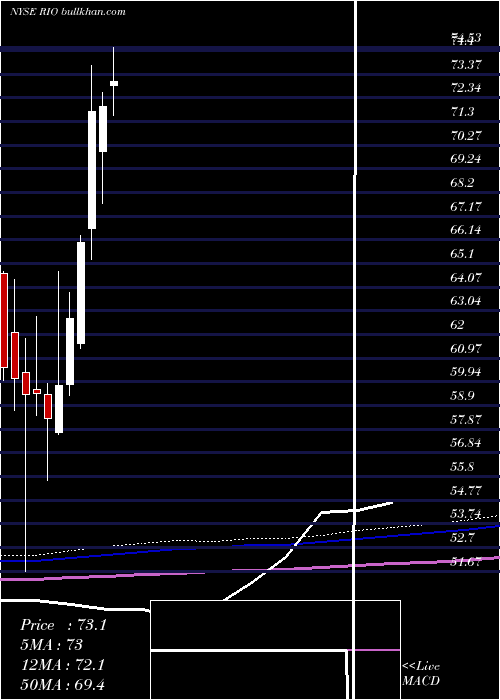This screenshot has height=700, width=500.
Task: Click the 71.3 price axis label
Action: 462,112
